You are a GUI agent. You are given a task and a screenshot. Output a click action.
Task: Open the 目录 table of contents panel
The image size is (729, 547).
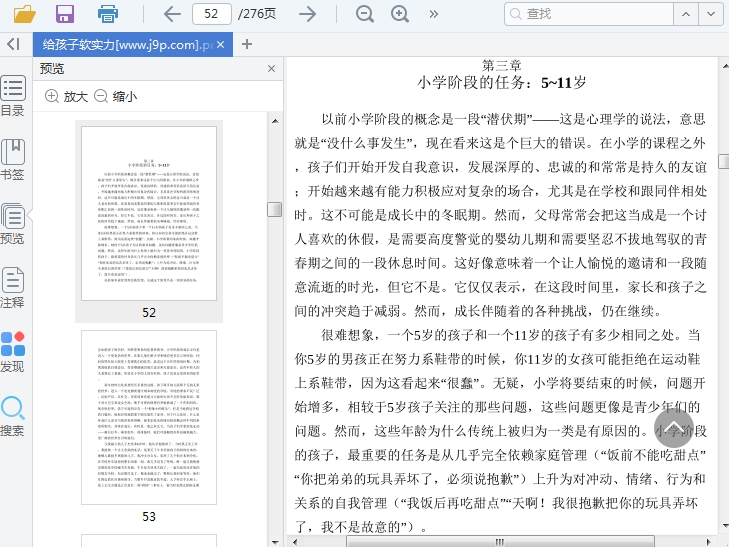click(13, 95)
